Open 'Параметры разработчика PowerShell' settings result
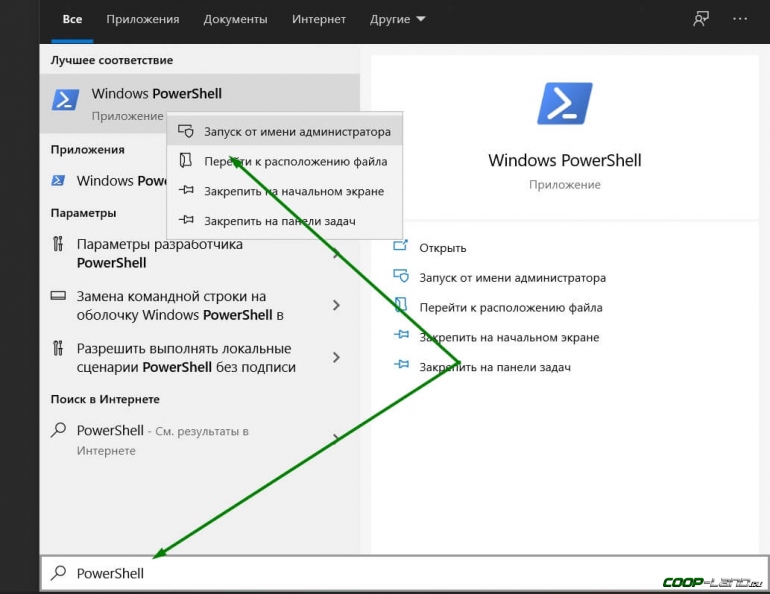 point(160,253)
